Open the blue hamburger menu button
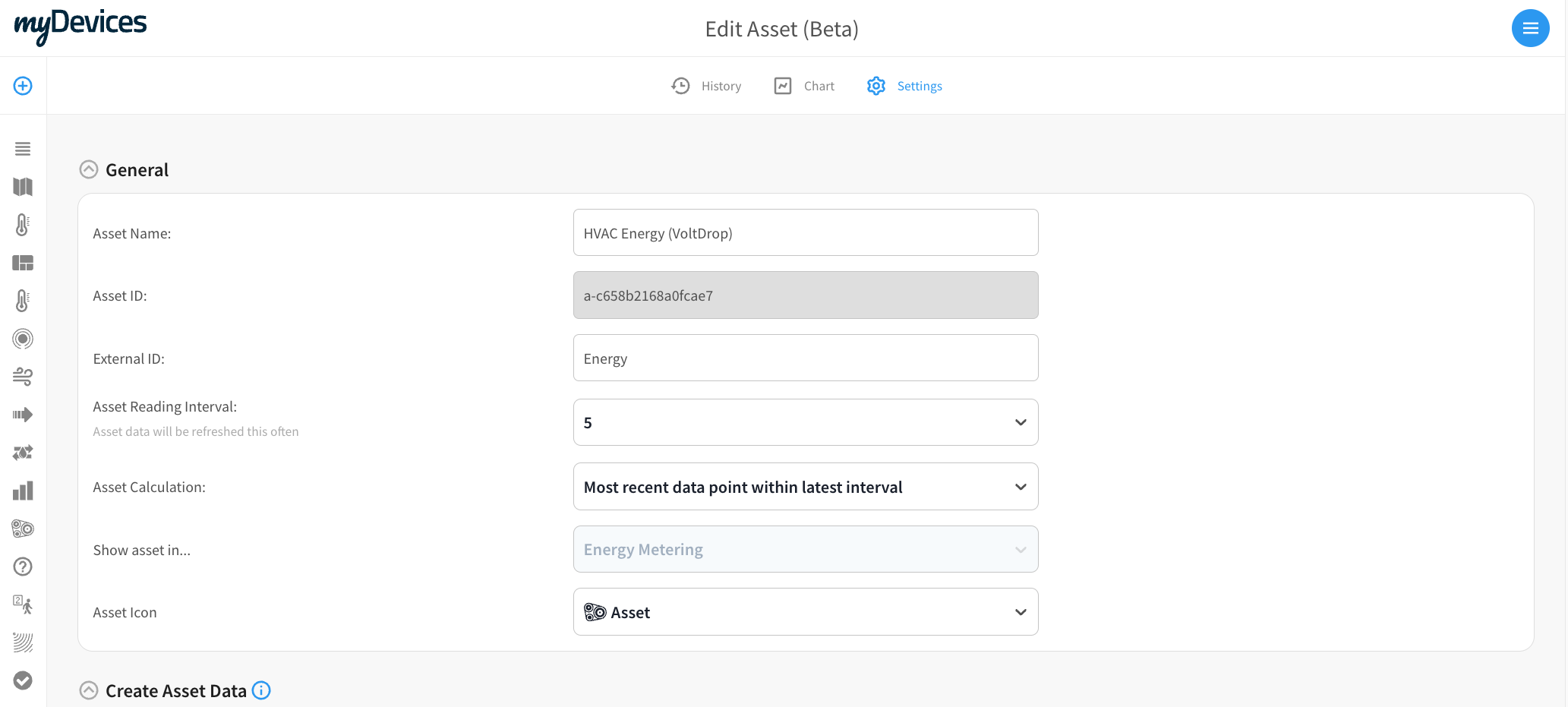Screen dimensions: 1568x707 [x=1530, y=28]
